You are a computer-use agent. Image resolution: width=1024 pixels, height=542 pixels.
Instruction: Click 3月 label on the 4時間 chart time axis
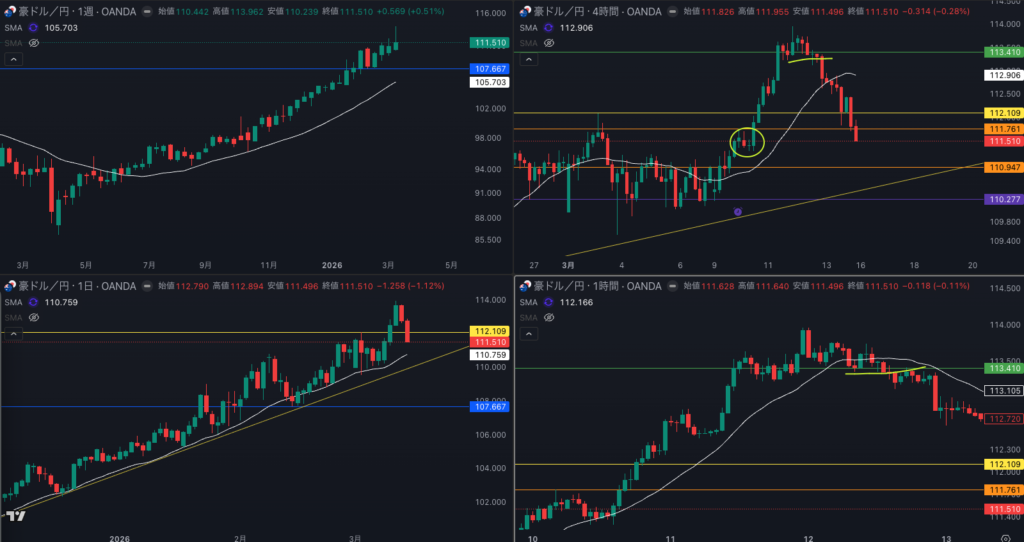[568, 265]
